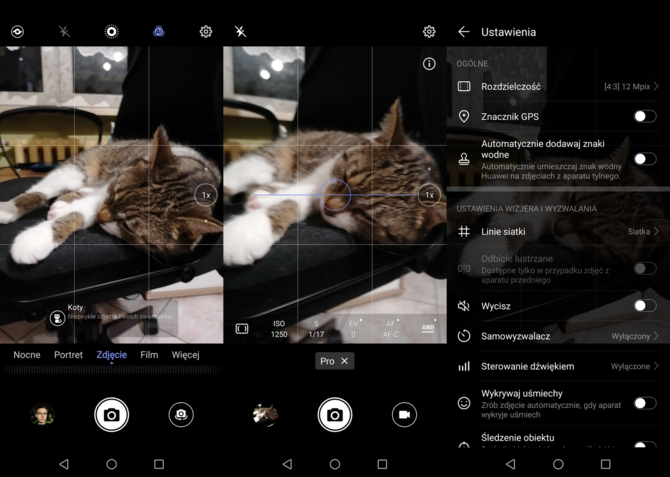The height and width of the screenshot is (477, 670).
Task: Open gallery thumbnail with man's face
Action: (x=42, y=415)
